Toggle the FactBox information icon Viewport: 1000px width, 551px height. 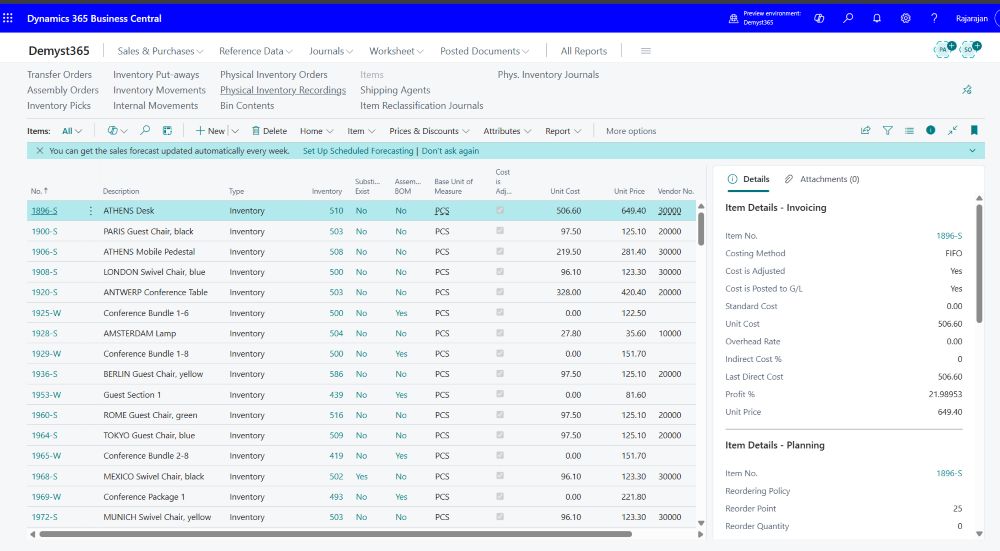click(x=930, y=130)
